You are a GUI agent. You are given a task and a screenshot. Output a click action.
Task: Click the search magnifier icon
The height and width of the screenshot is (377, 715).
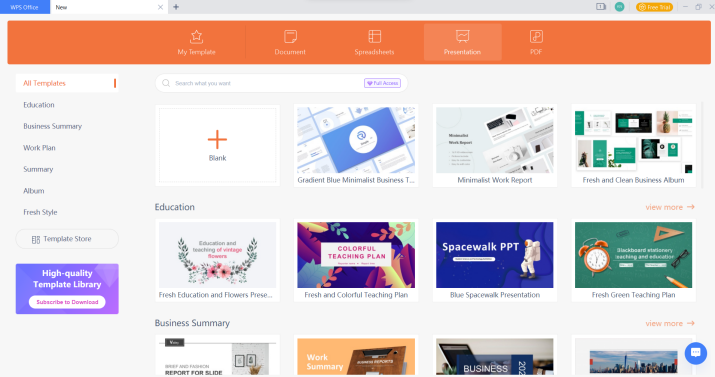166,83
